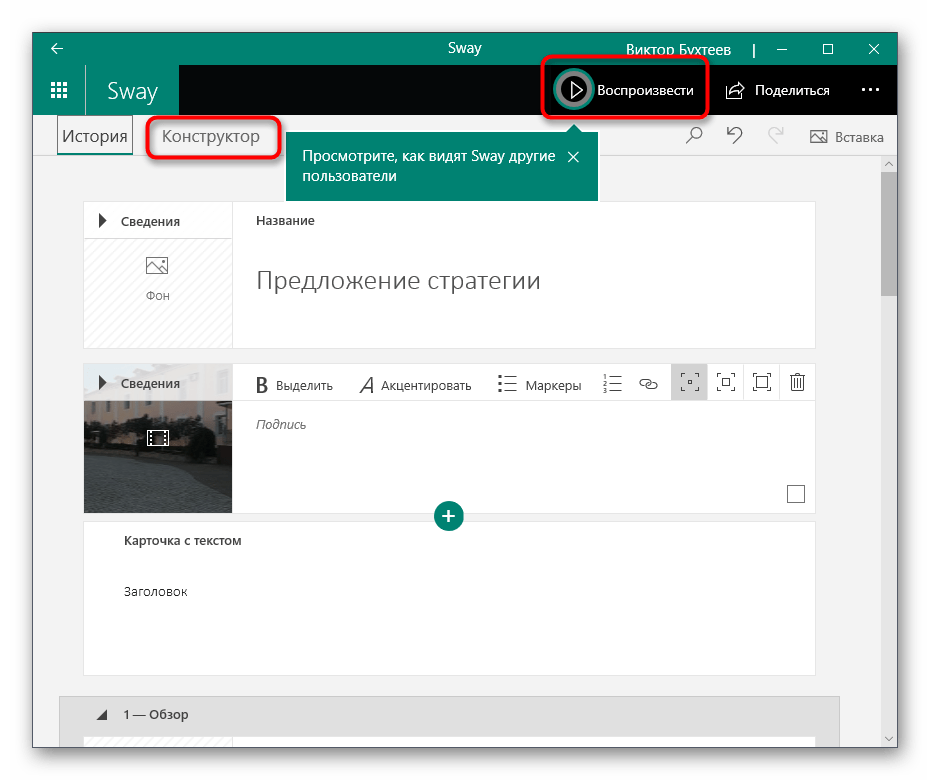Add content with green plus button

pos(449,516)
